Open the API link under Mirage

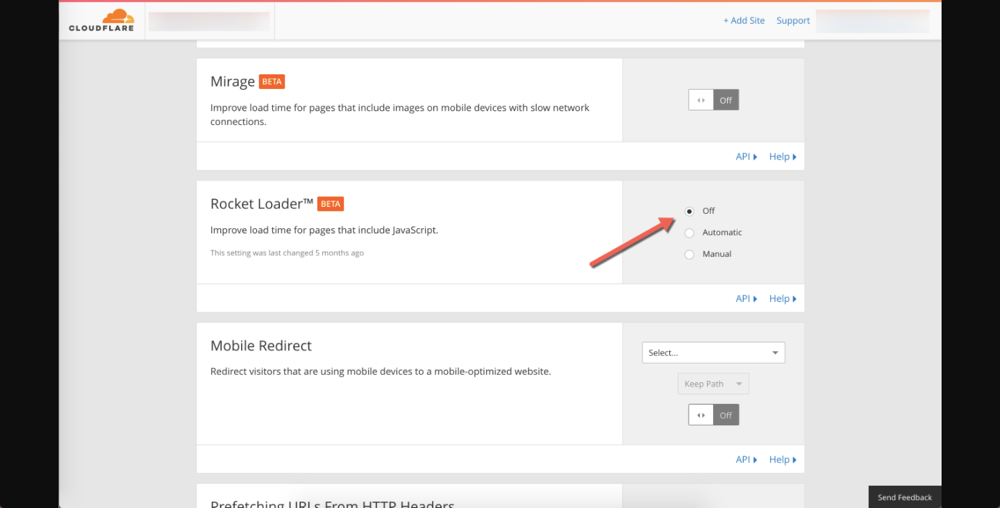(x=746, y=157)
